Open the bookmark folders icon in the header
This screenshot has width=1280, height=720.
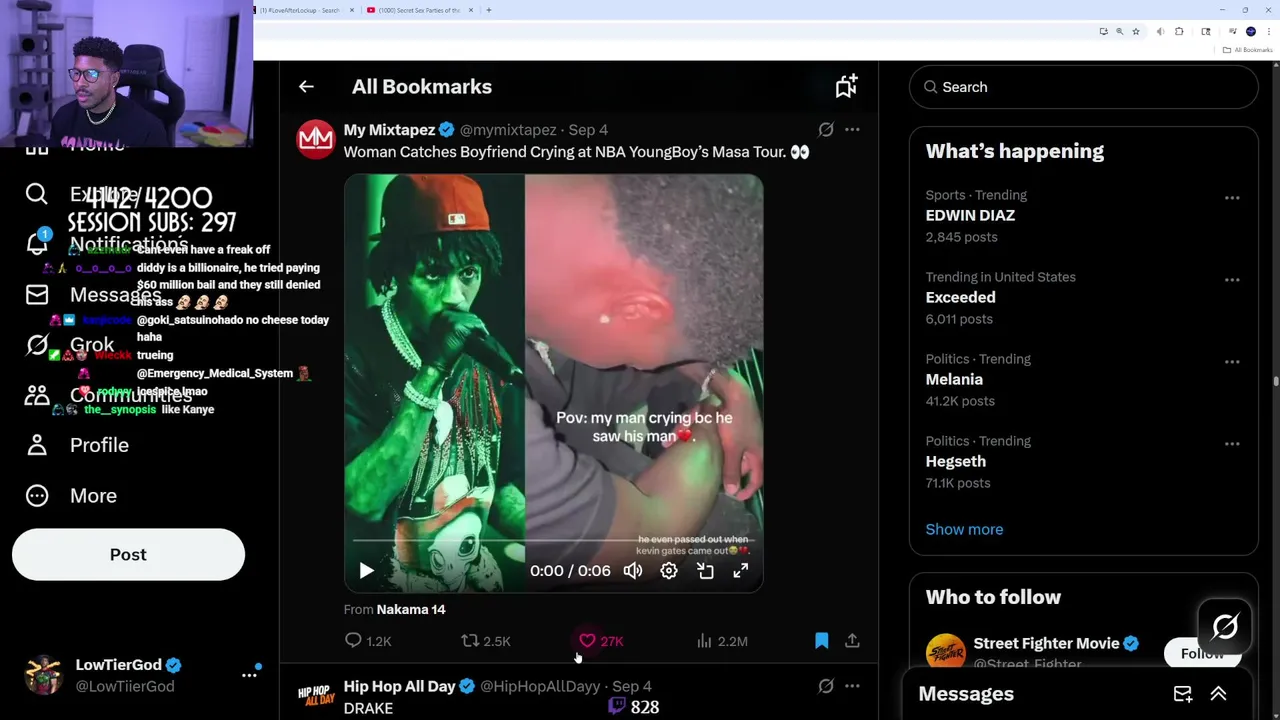[846, 86]
